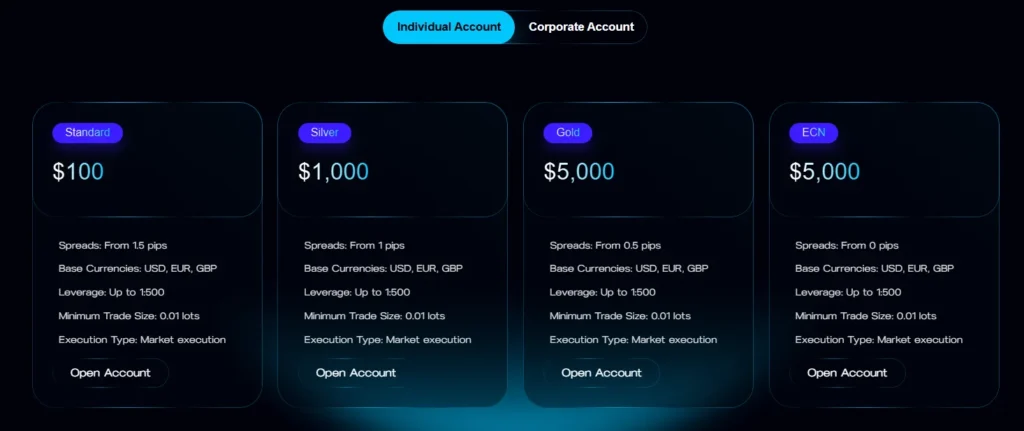Click the $100 Standard price
Viewport: 1024px width, 431px height.
pyautogui.click(x=78, y=171)
